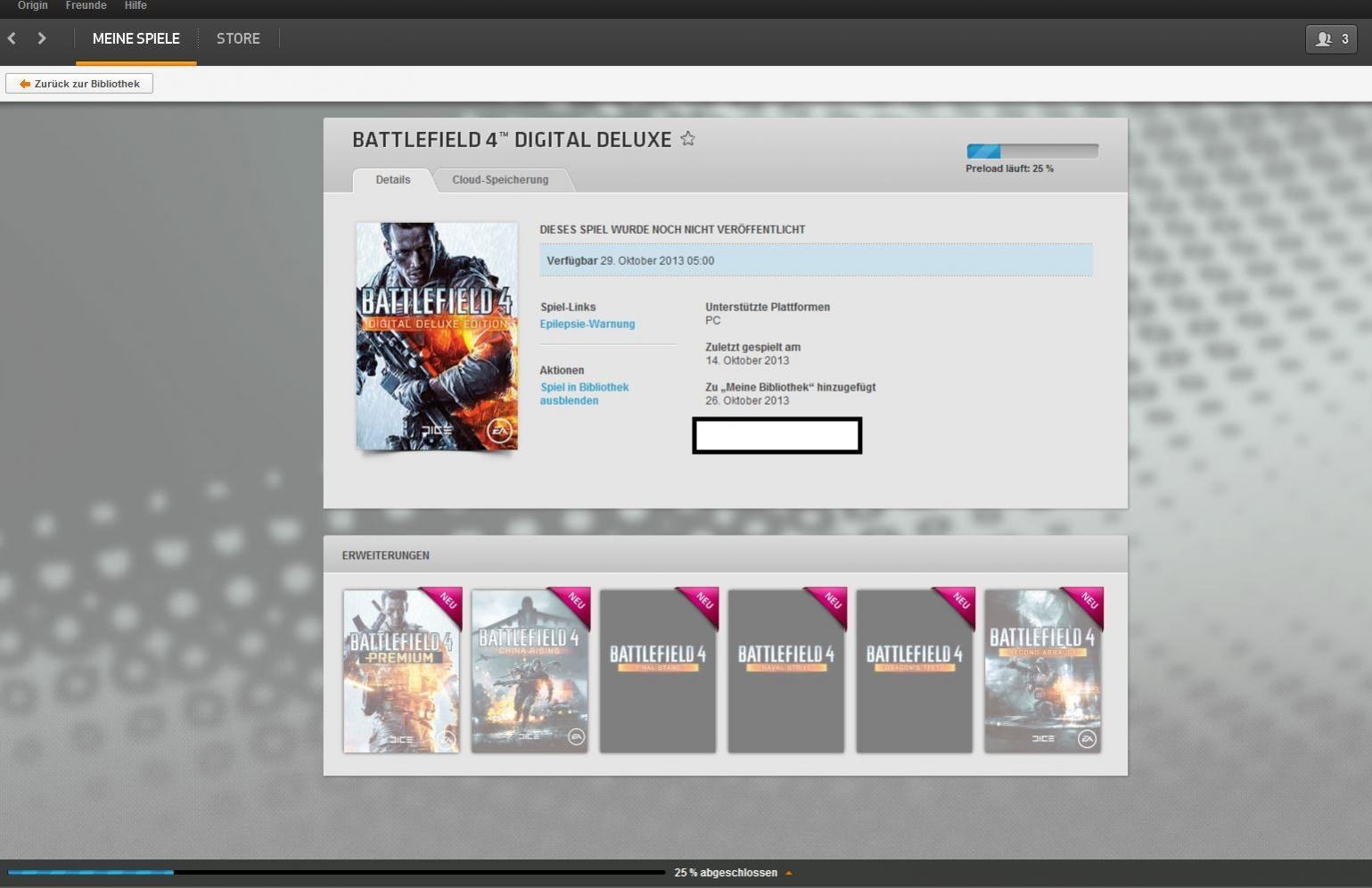This screenshot has height=888, width=1372.
Task: Click the game title BATTLEFIELD 4 DIGITAL DELUXE
Action: pos(512,140)
